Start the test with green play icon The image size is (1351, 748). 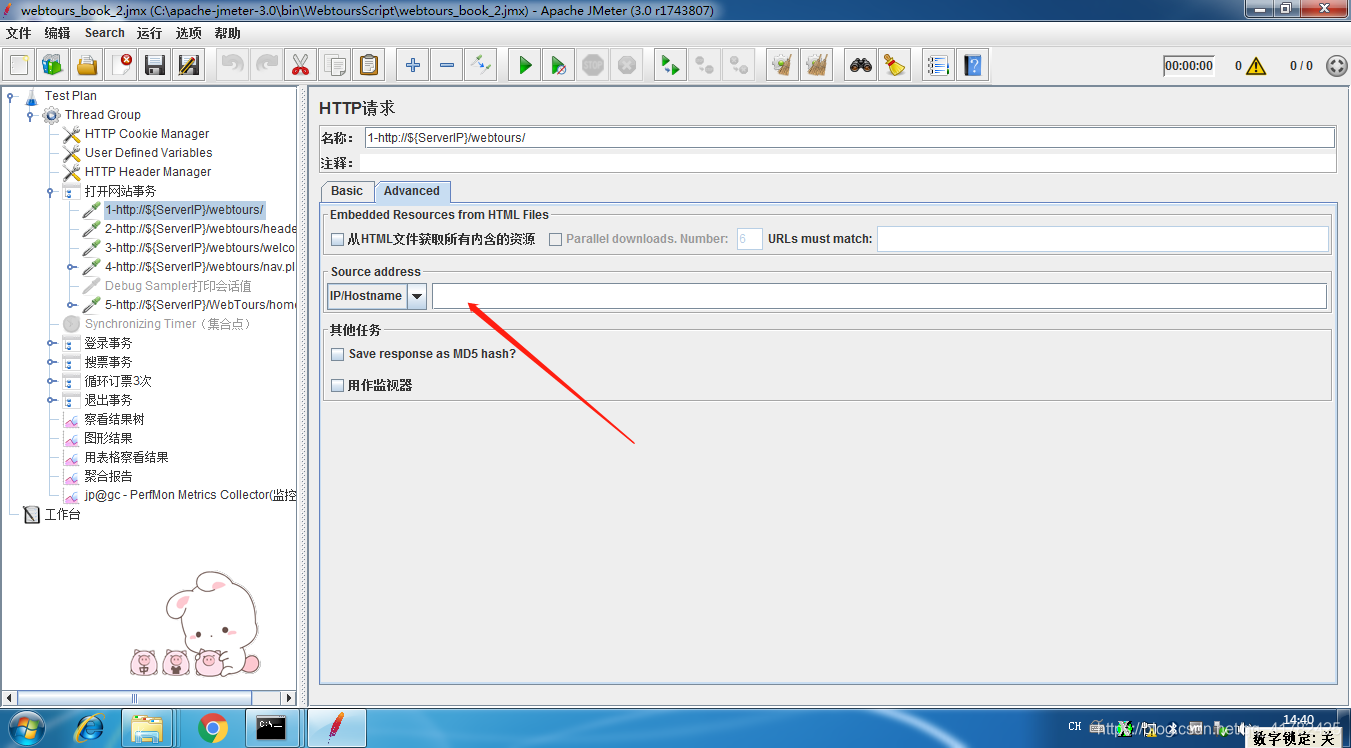(x=524, y=66)
